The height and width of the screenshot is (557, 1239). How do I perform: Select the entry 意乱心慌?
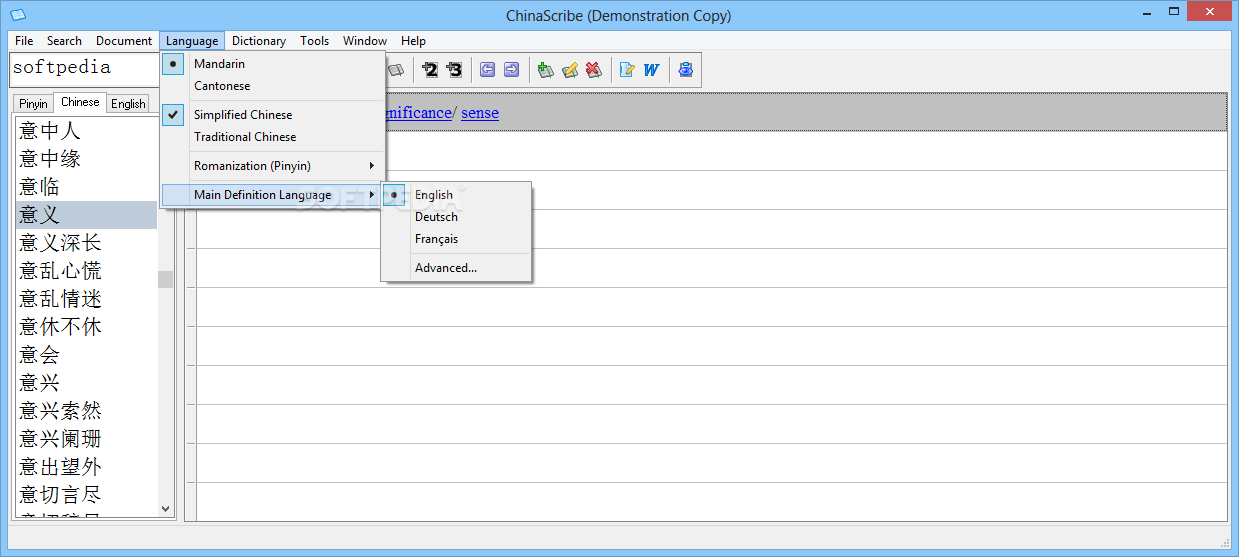(x=85, y=271)
